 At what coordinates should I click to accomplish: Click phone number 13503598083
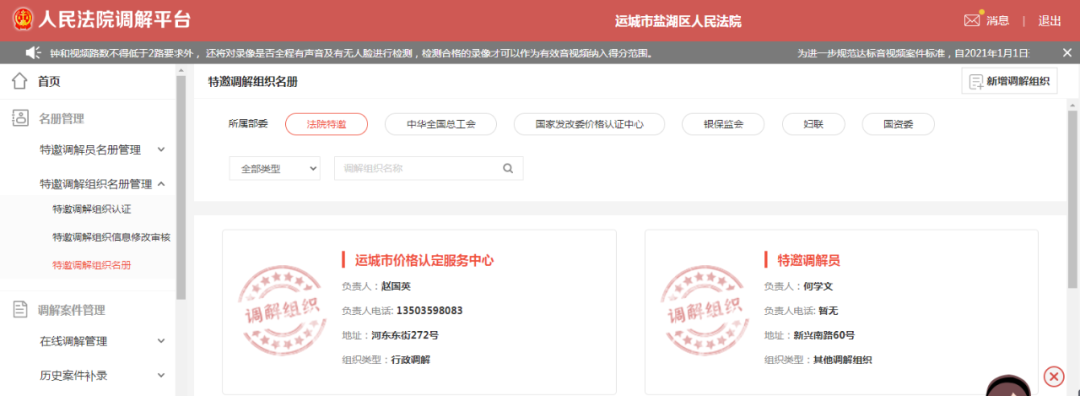(x=429, y=311)
